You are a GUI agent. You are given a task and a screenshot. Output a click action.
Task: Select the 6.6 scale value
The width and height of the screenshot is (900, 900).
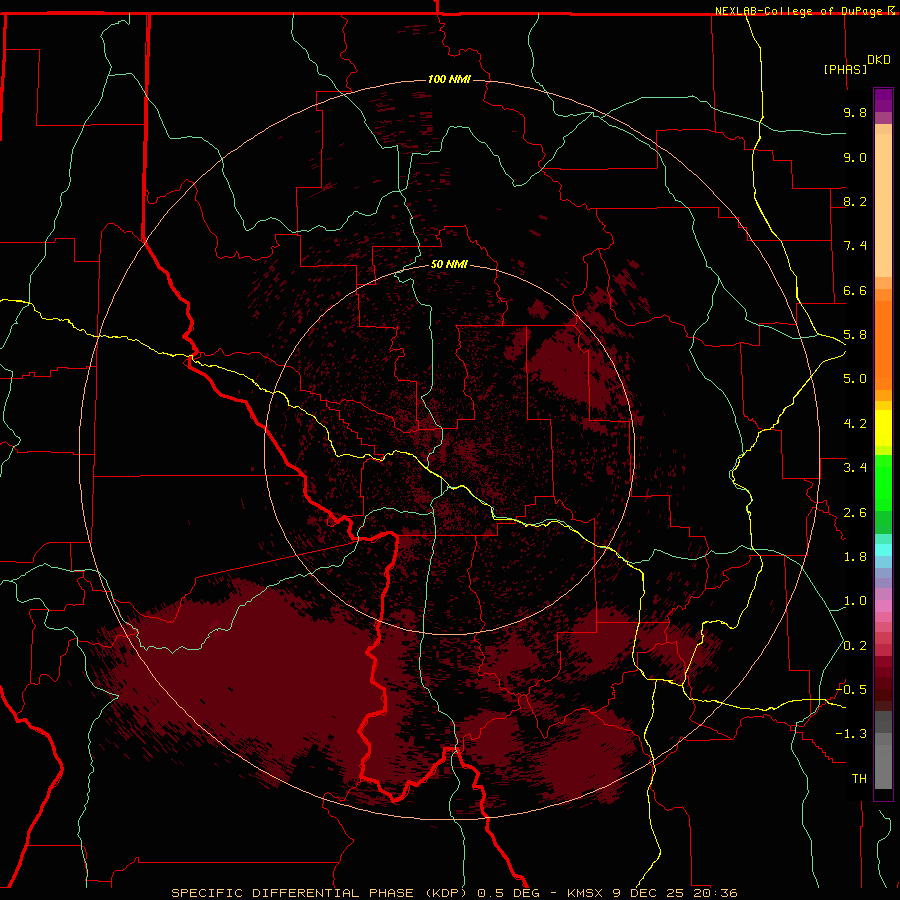(855, 290)
